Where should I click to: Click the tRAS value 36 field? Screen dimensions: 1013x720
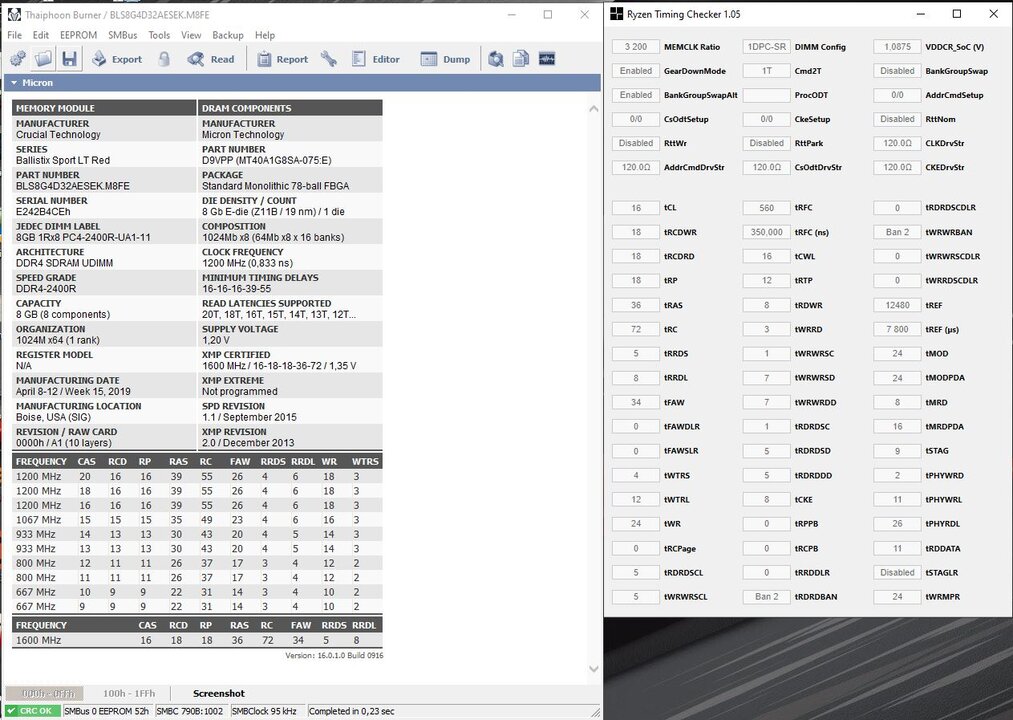click(x=636, y=305)
